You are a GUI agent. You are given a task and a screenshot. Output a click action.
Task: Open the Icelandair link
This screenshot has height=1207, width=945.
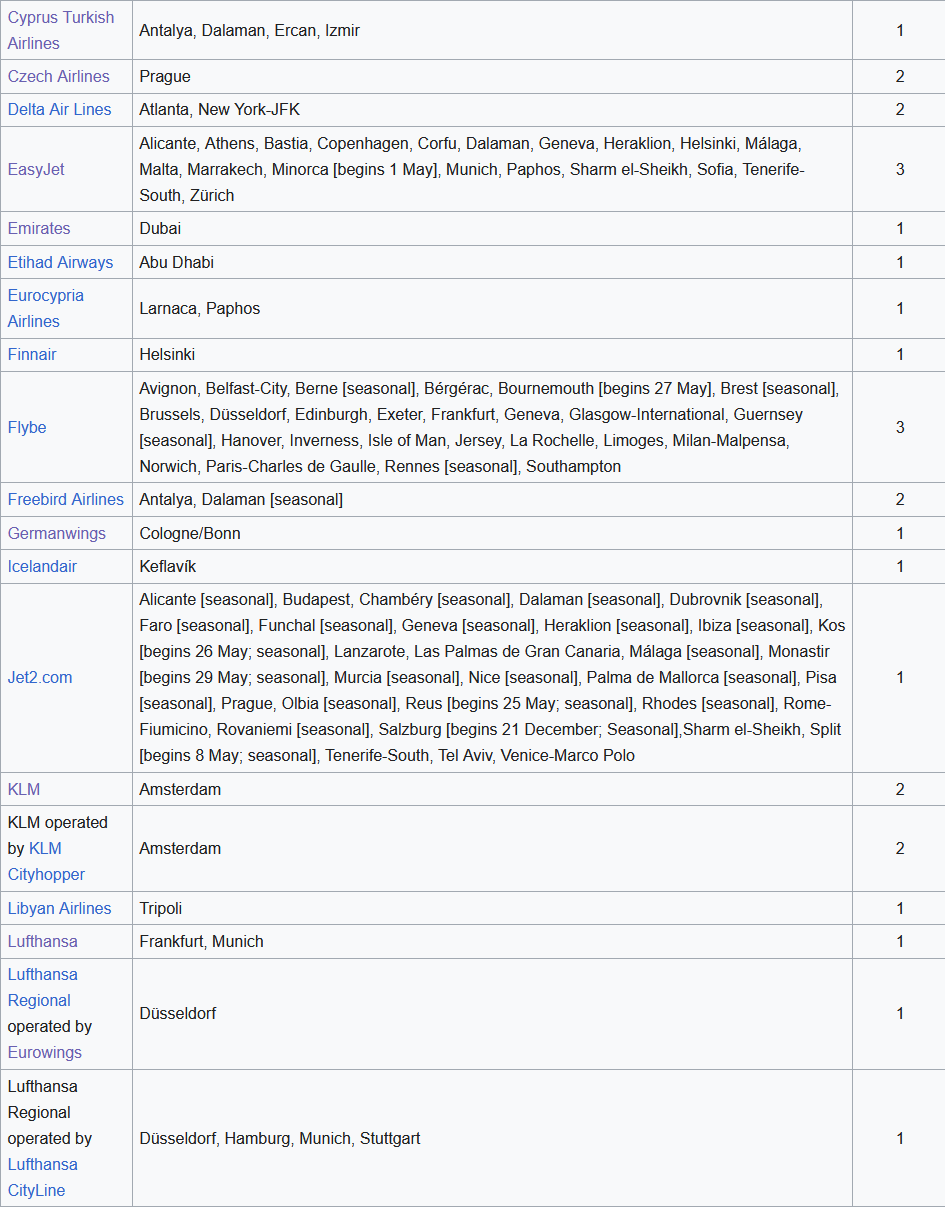tap(42, 566)
